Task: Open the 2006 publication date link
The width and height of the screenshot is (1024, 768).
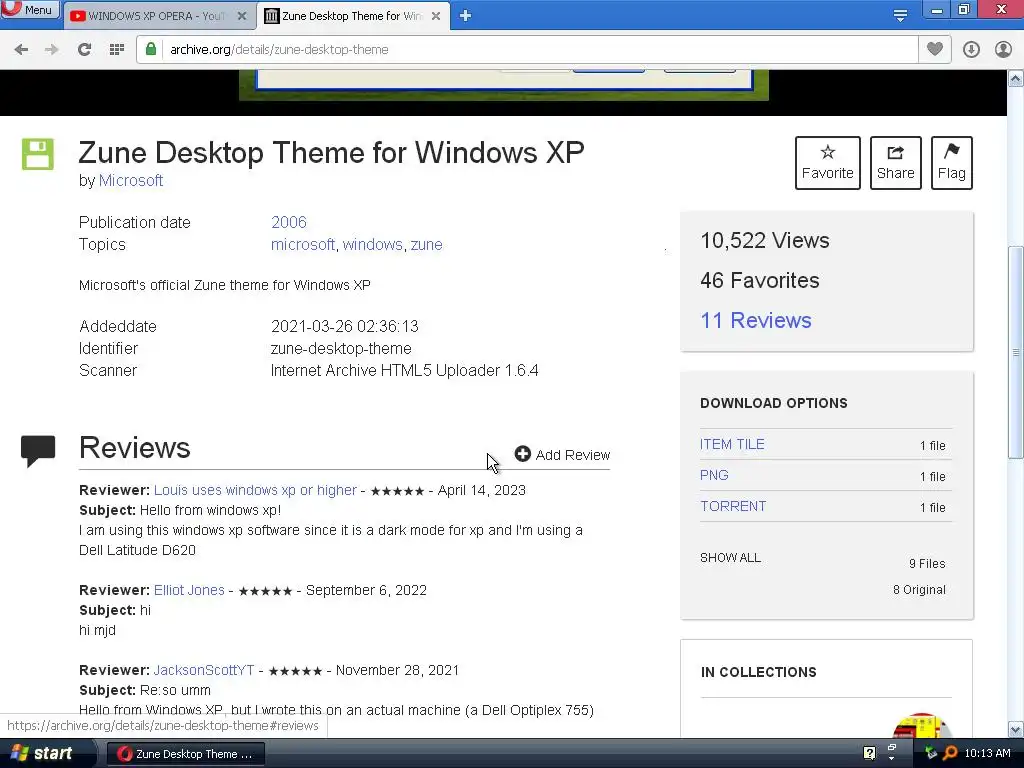Action: coord(289,222)
